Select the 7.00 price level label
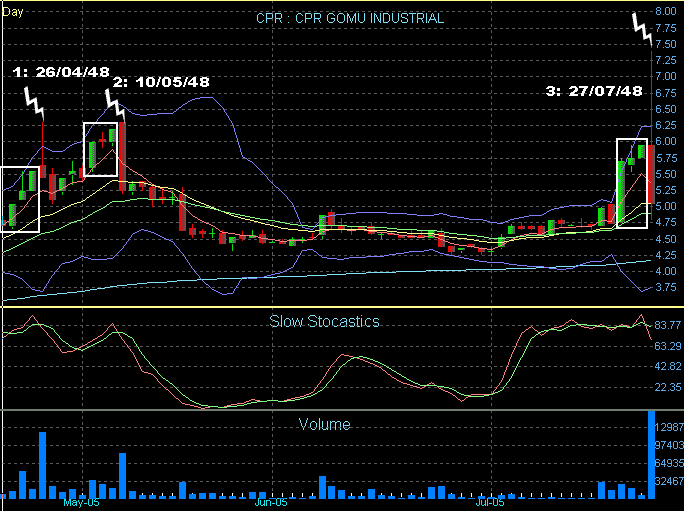684x511 pixels. pos(666,76)
